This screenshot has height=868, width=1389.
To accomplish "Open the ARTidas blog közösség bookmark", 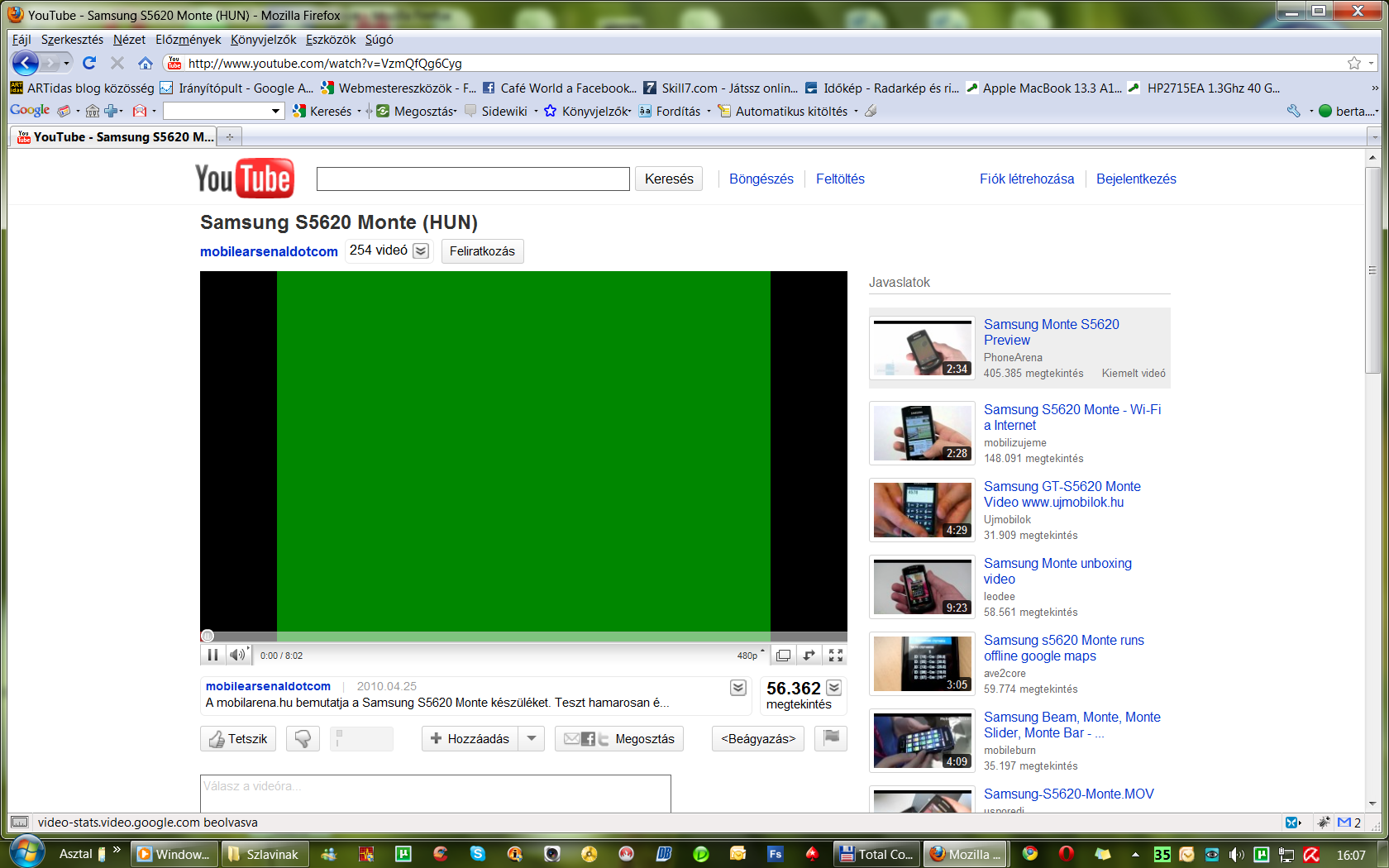I will (x=82, y=88).
